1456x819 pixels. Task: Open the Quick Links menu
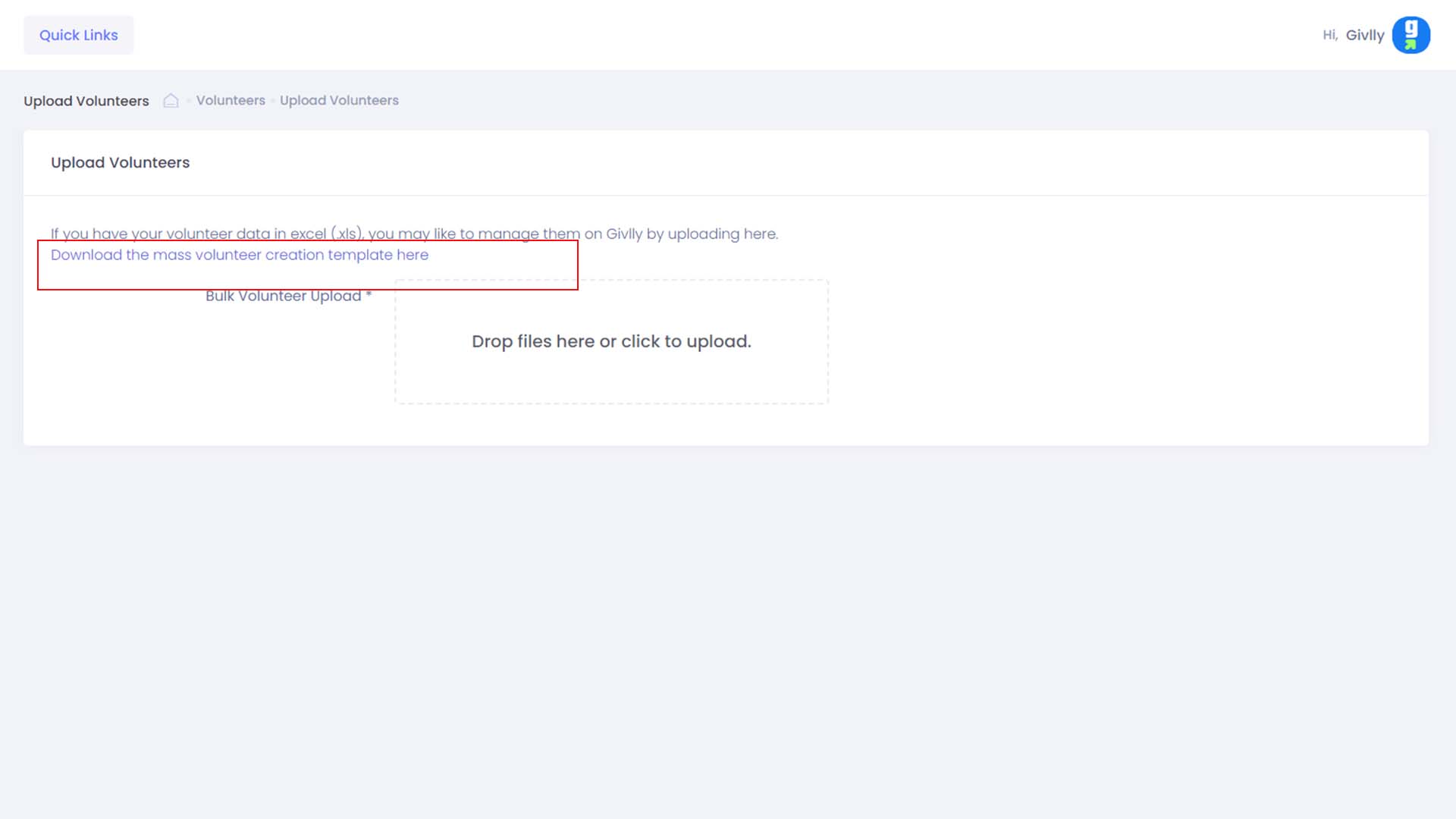pos(78,35)
